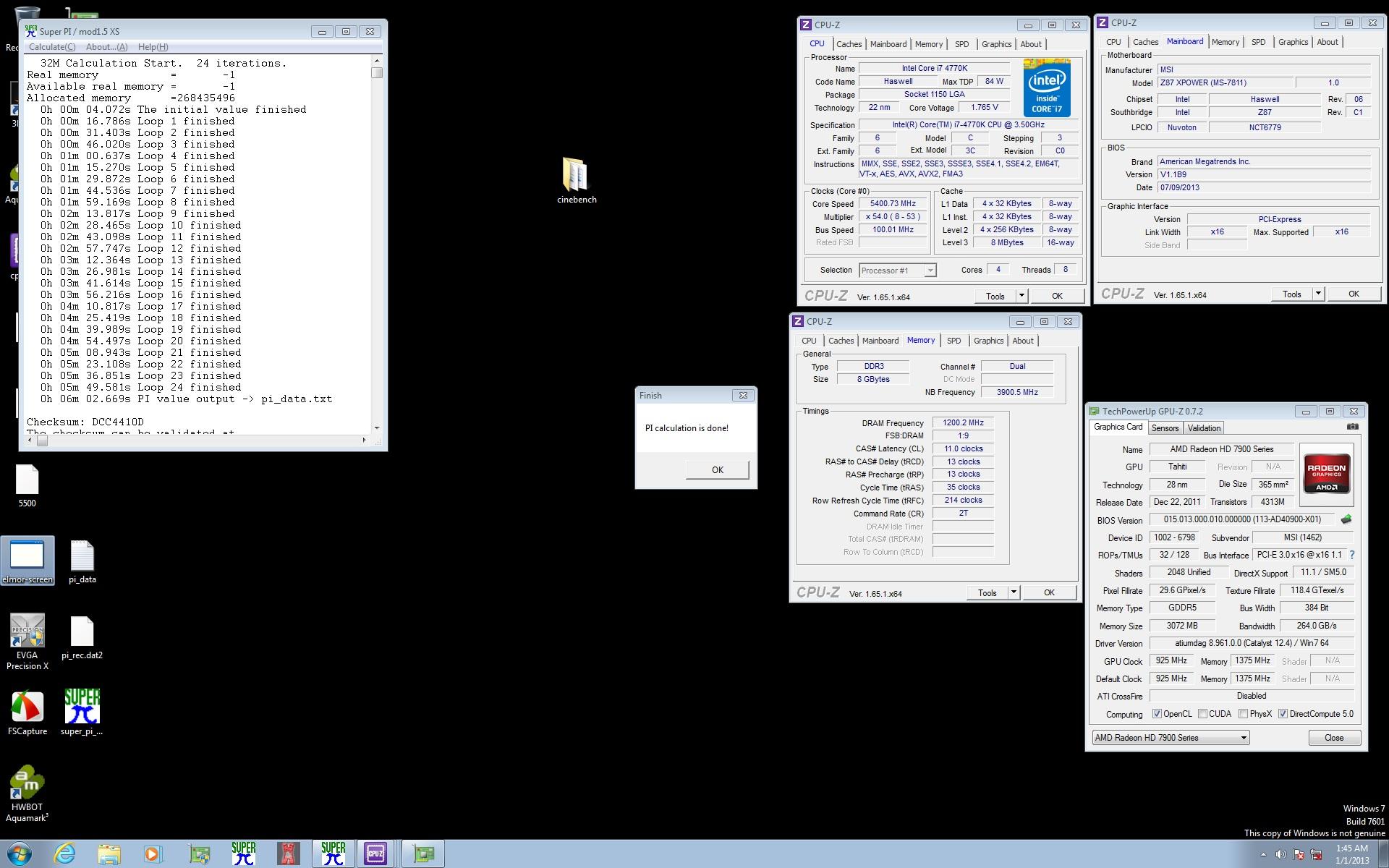Image resolution: width=1389 pixels, height=868 pixels.
Task: Click the Core Speed value 5400.73 MHz
Action: tap(893, 204)
